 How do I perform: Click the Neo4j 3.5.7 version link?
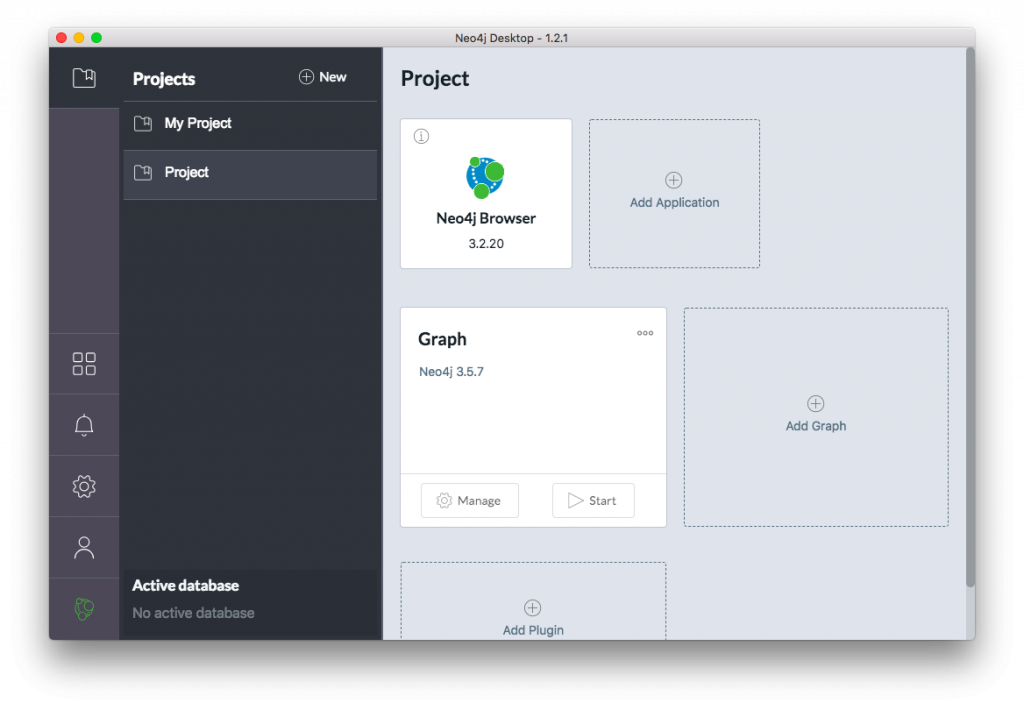(451, 372)
